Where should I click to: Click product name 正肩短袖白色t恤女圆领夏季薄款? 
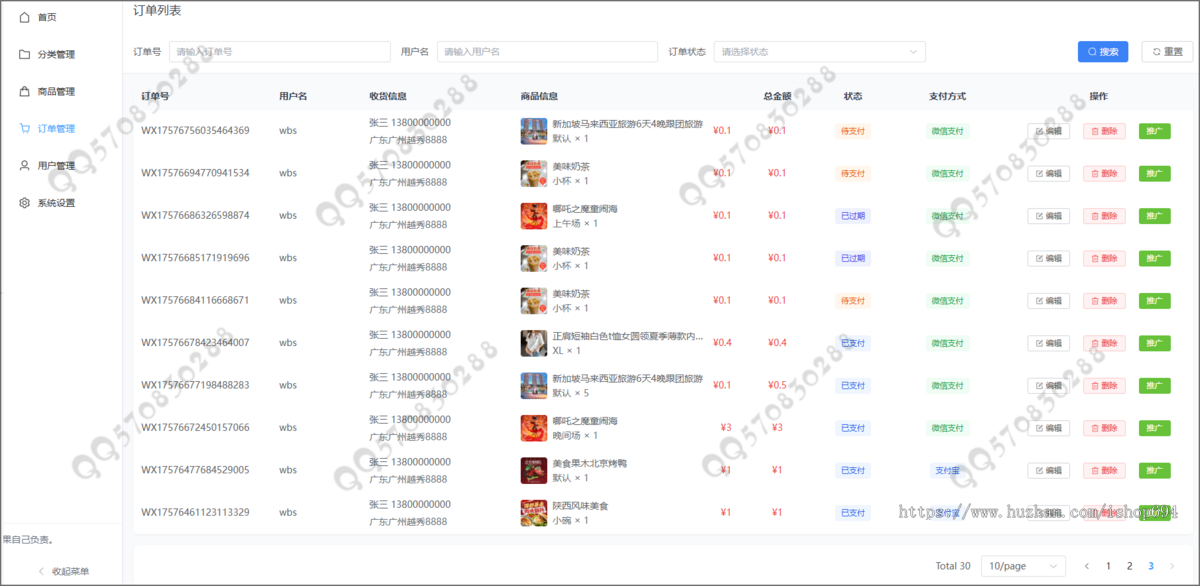pyautogui.click(x=627, y=336)
